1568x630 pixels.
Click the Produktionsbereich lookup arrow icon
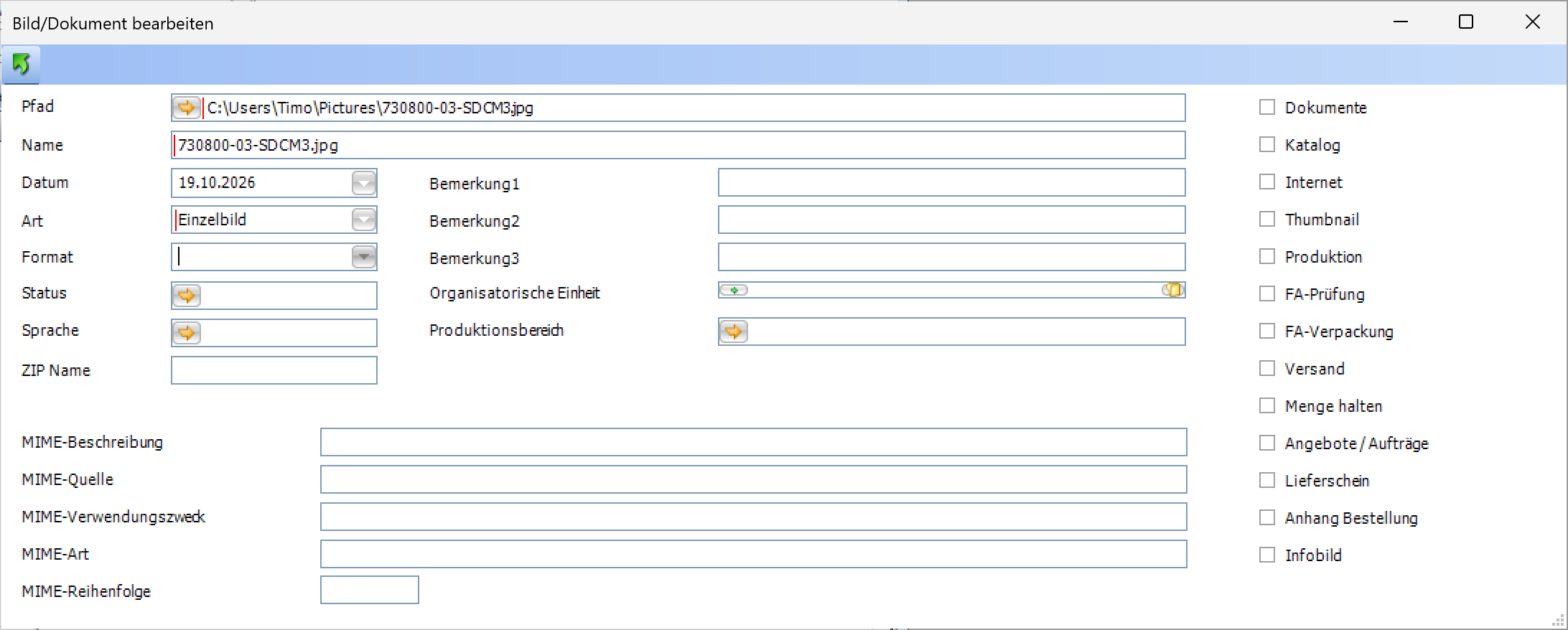pos(734,332)
